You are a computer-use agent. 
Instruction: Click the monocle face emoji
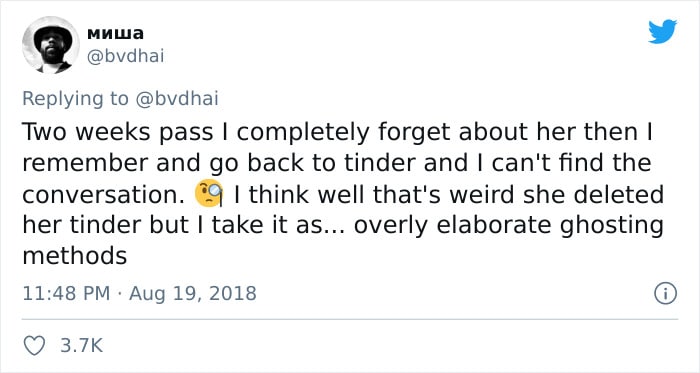pos(209,193)
